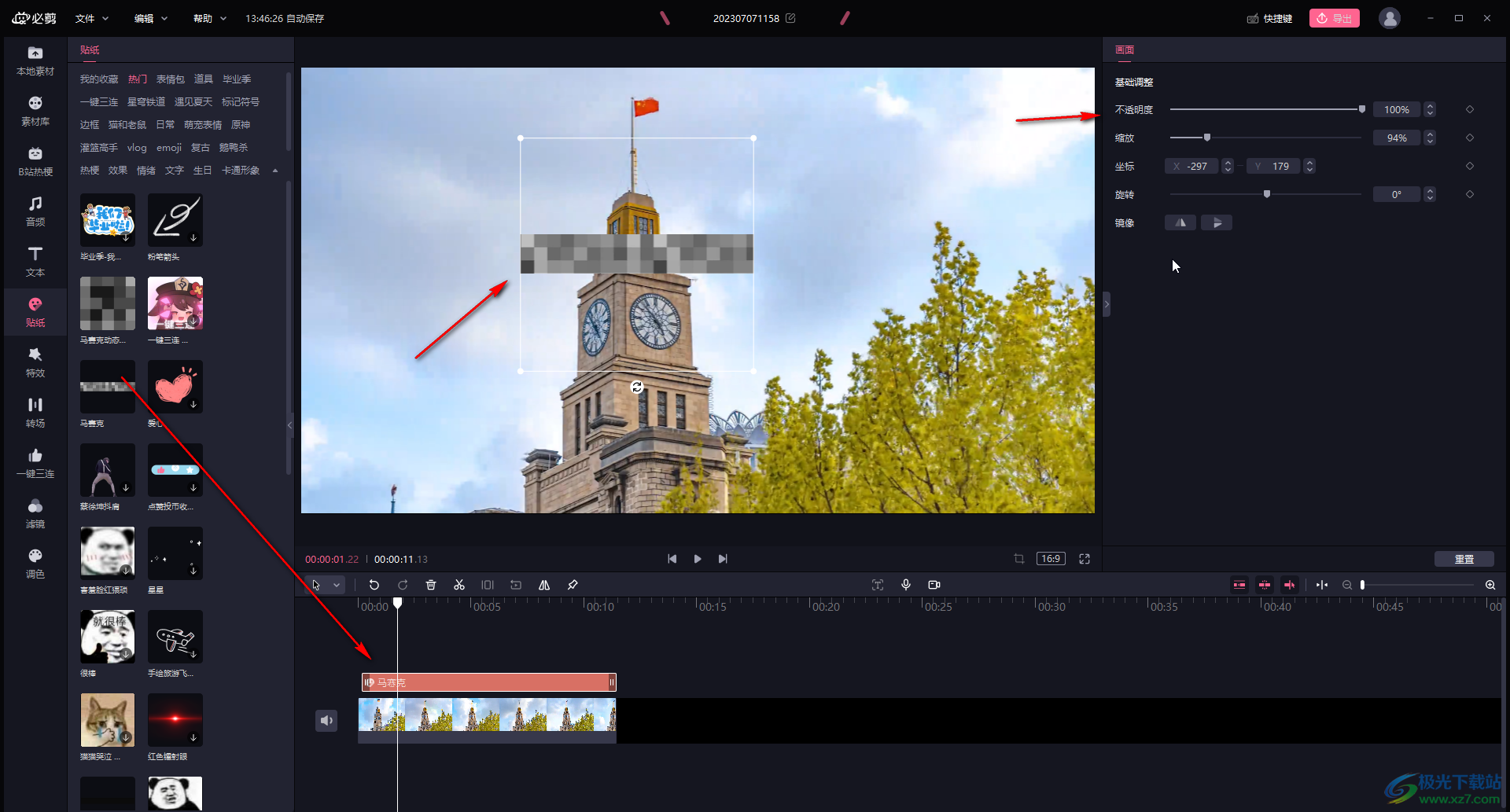1510x812 pixels.
Task: Open the 本地素材 local media panel
Action: 35,61
